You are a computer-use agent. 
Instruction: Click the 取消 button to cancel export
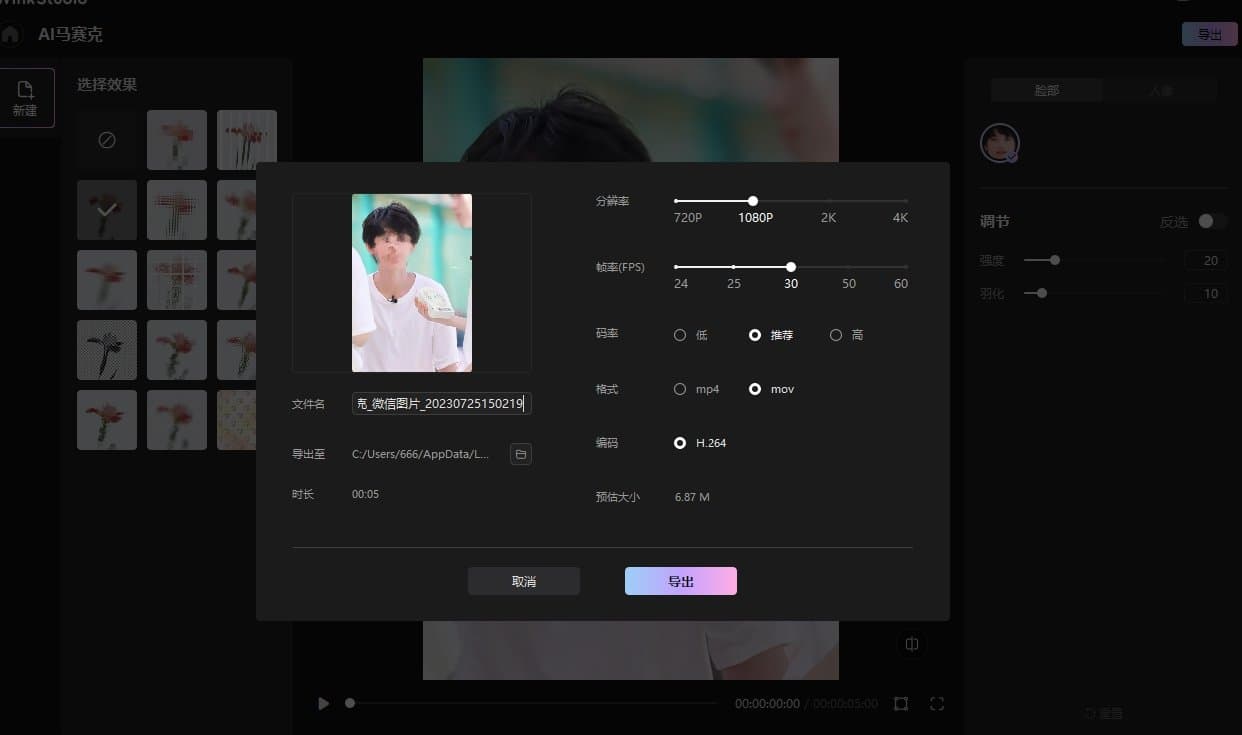[x=523, y=581]
